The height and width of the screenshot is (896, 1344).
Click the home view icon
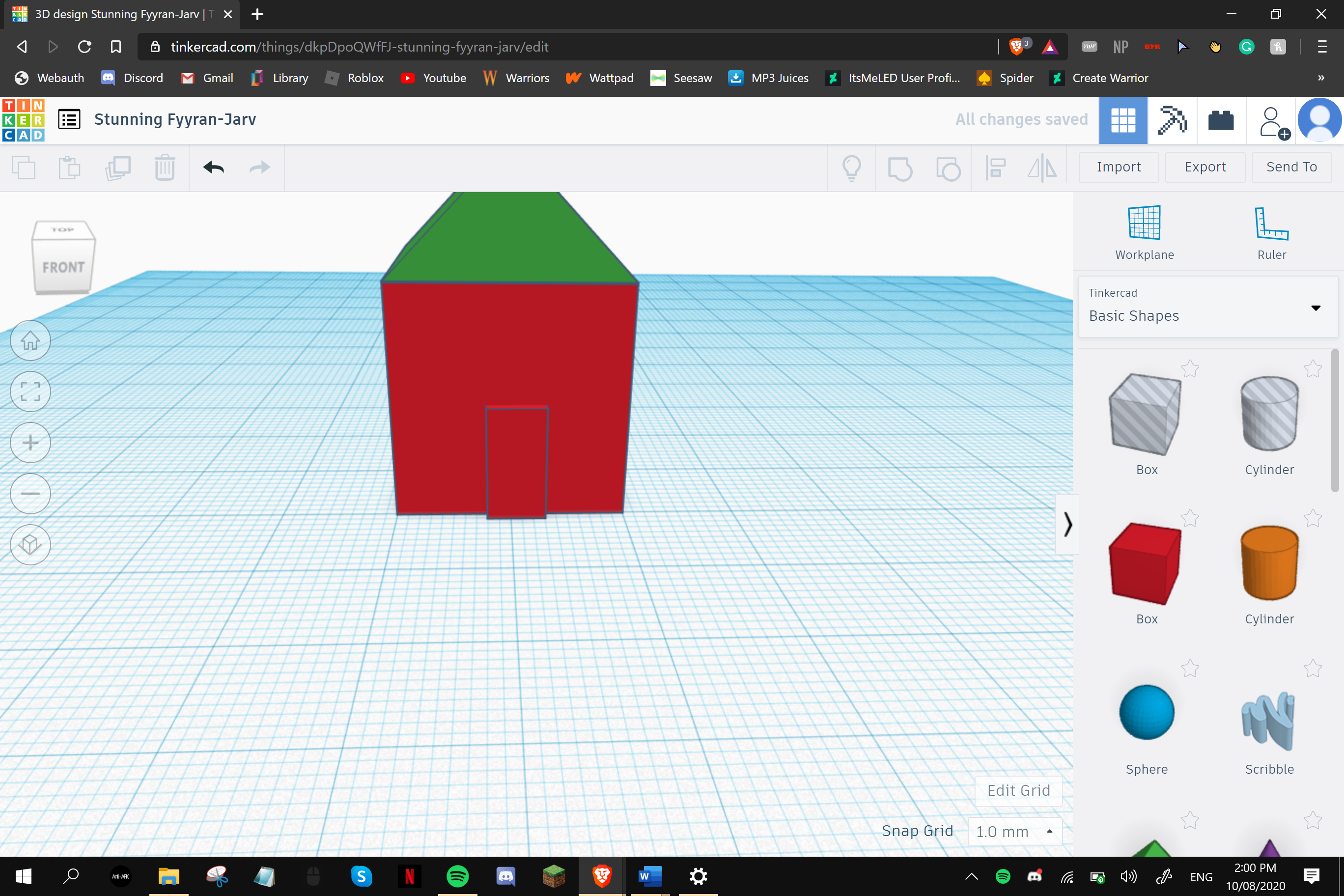pyautogui.click(x=29, y=340)
